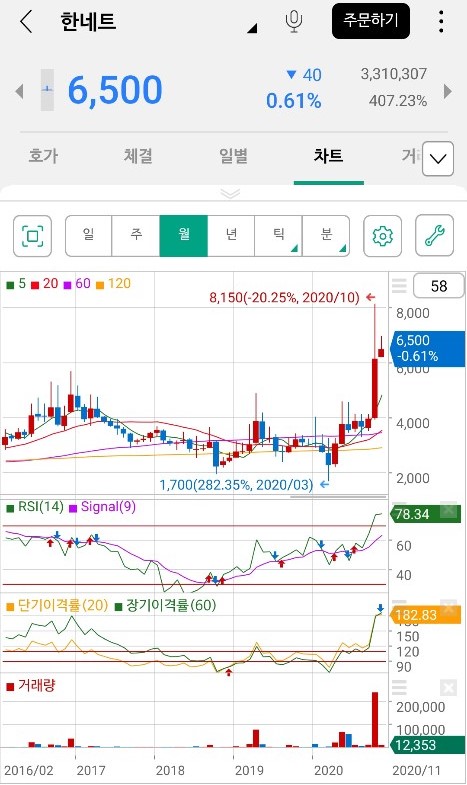Switch to the 일별 tab

coord(233,156)
